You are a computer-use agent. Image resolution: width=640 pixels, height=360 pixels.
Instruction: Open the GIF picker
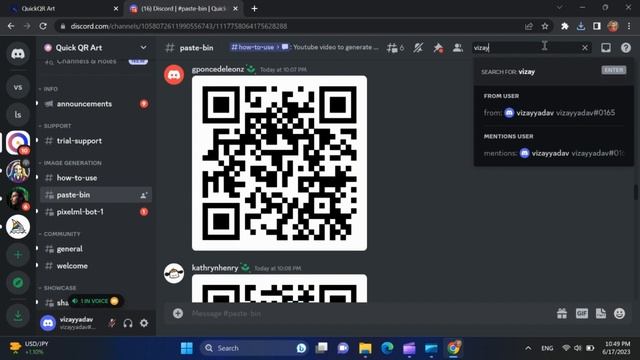pyautogui.click(x=582, y=313)
